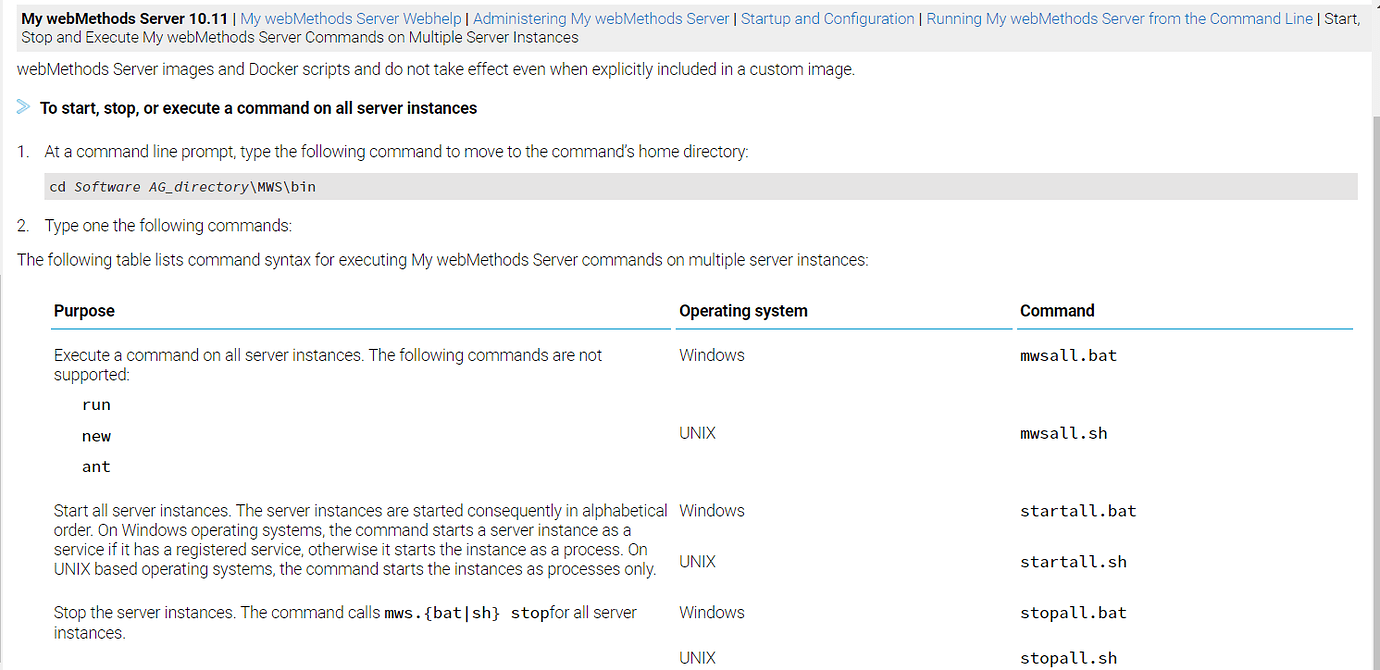Click the stopall.sh command entry

coord(1068,658)
